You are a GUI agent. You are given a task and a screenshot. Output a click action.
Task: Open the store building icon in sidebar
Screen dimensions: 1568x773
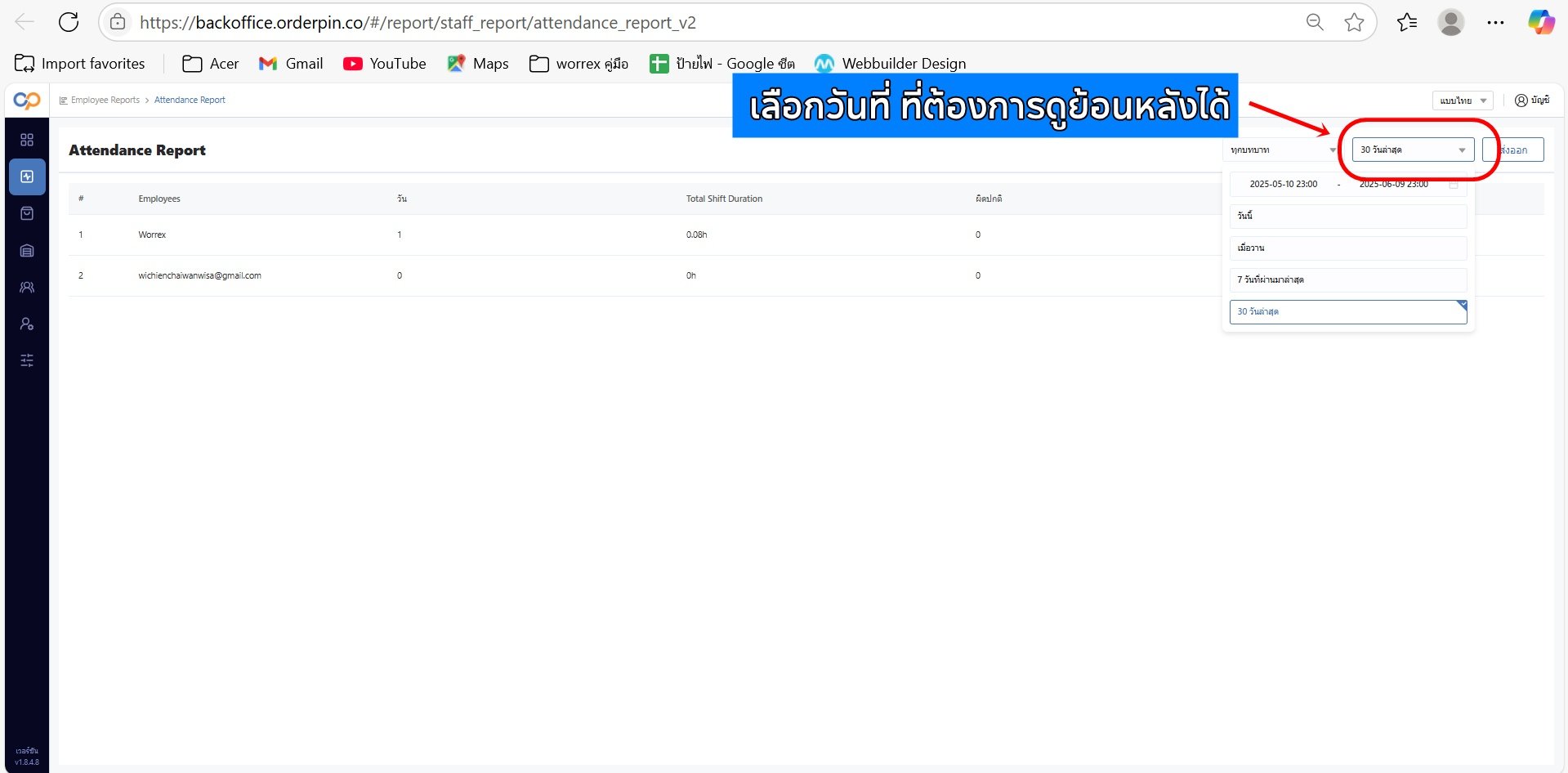27,251
